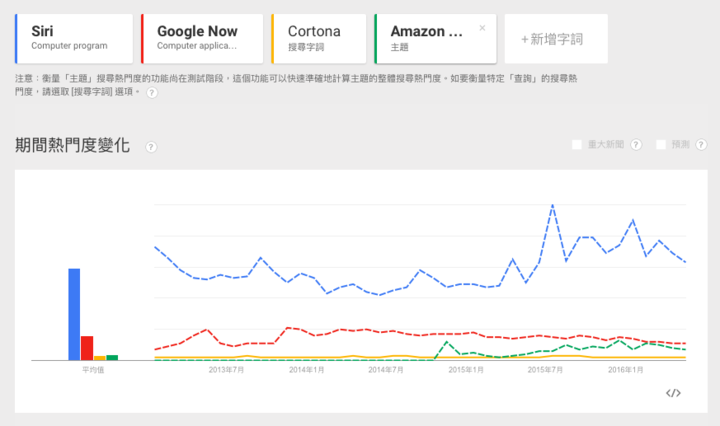This screenshot has height=426, width=720.
Task: Enable the 重大新聞 checkbox
Action: pos(577,145)
